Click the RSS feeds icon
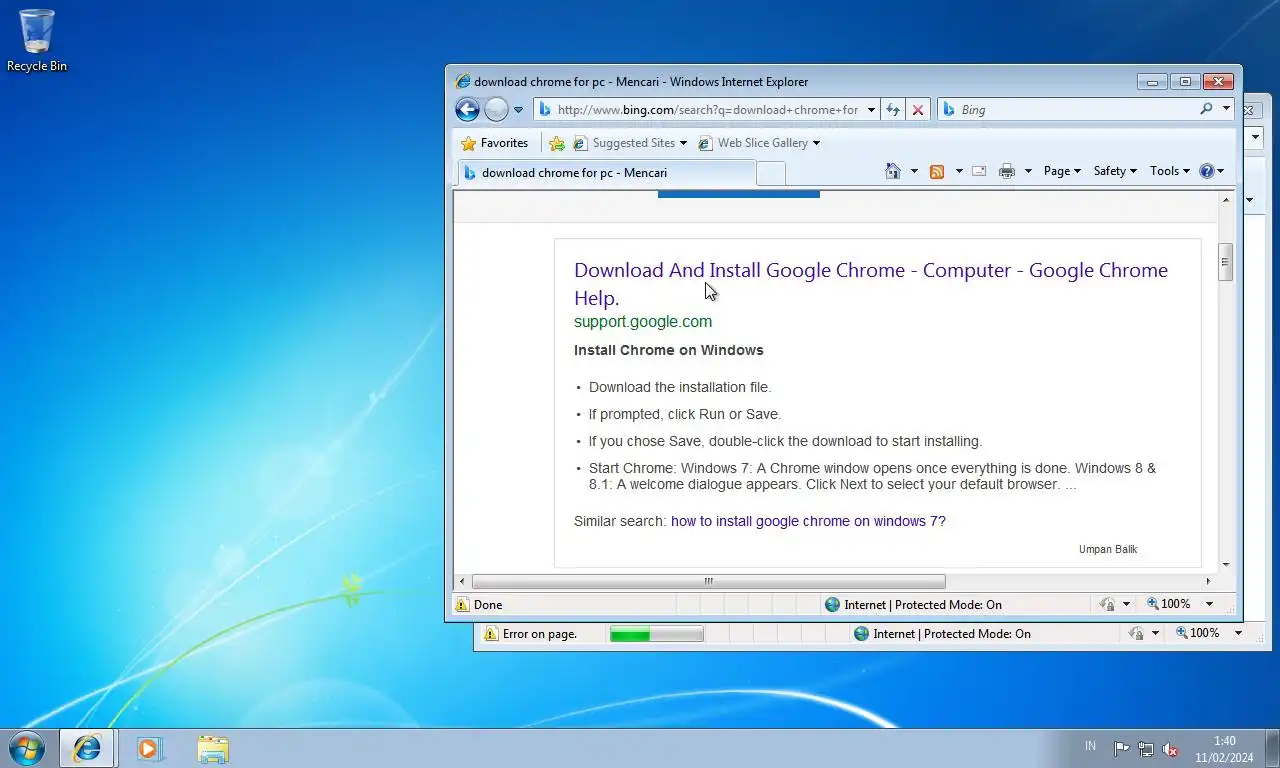 tap(937, 171)
